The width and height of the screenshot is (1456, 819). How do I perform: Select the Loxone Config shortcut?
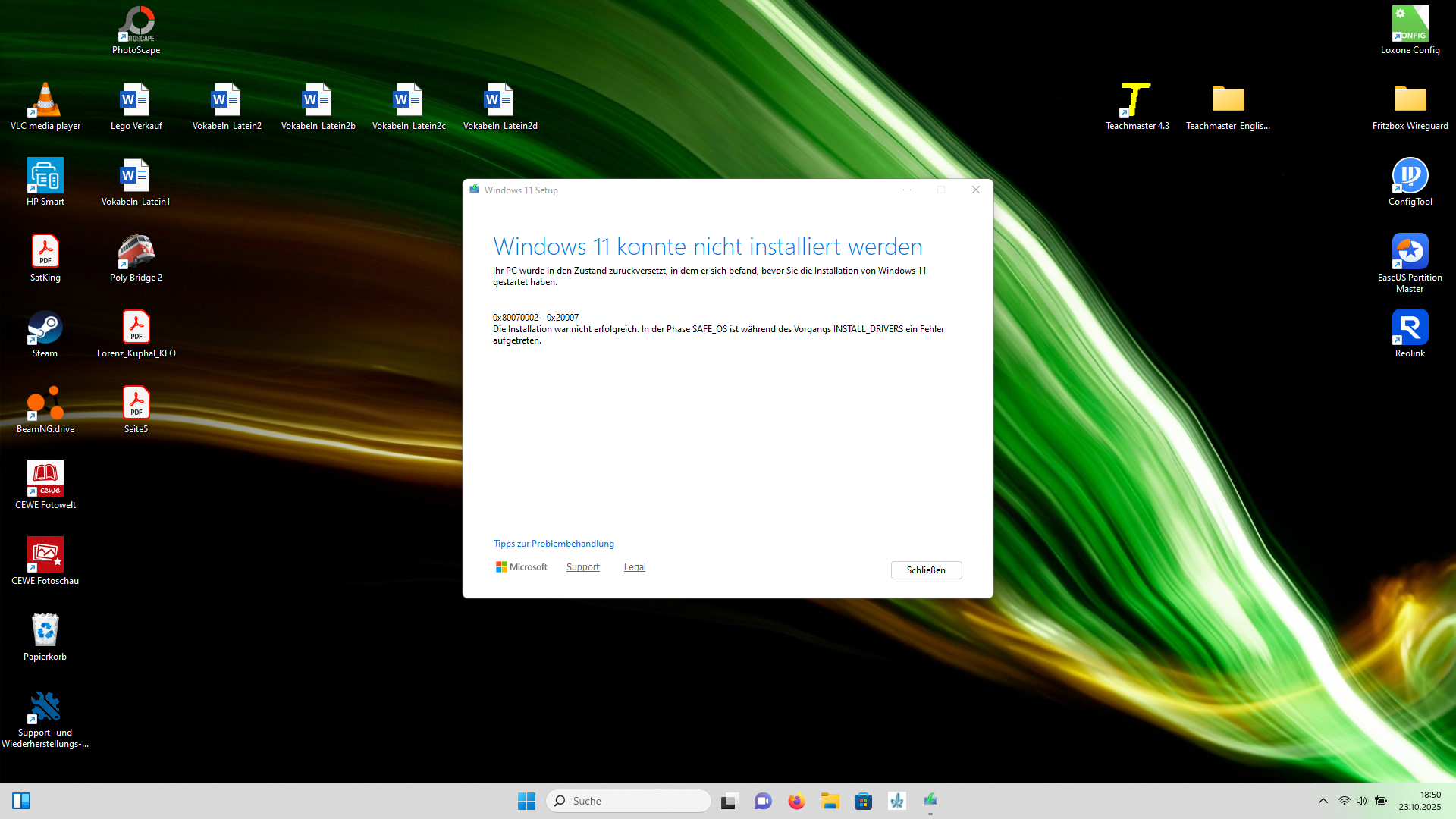click(1410, 30)
